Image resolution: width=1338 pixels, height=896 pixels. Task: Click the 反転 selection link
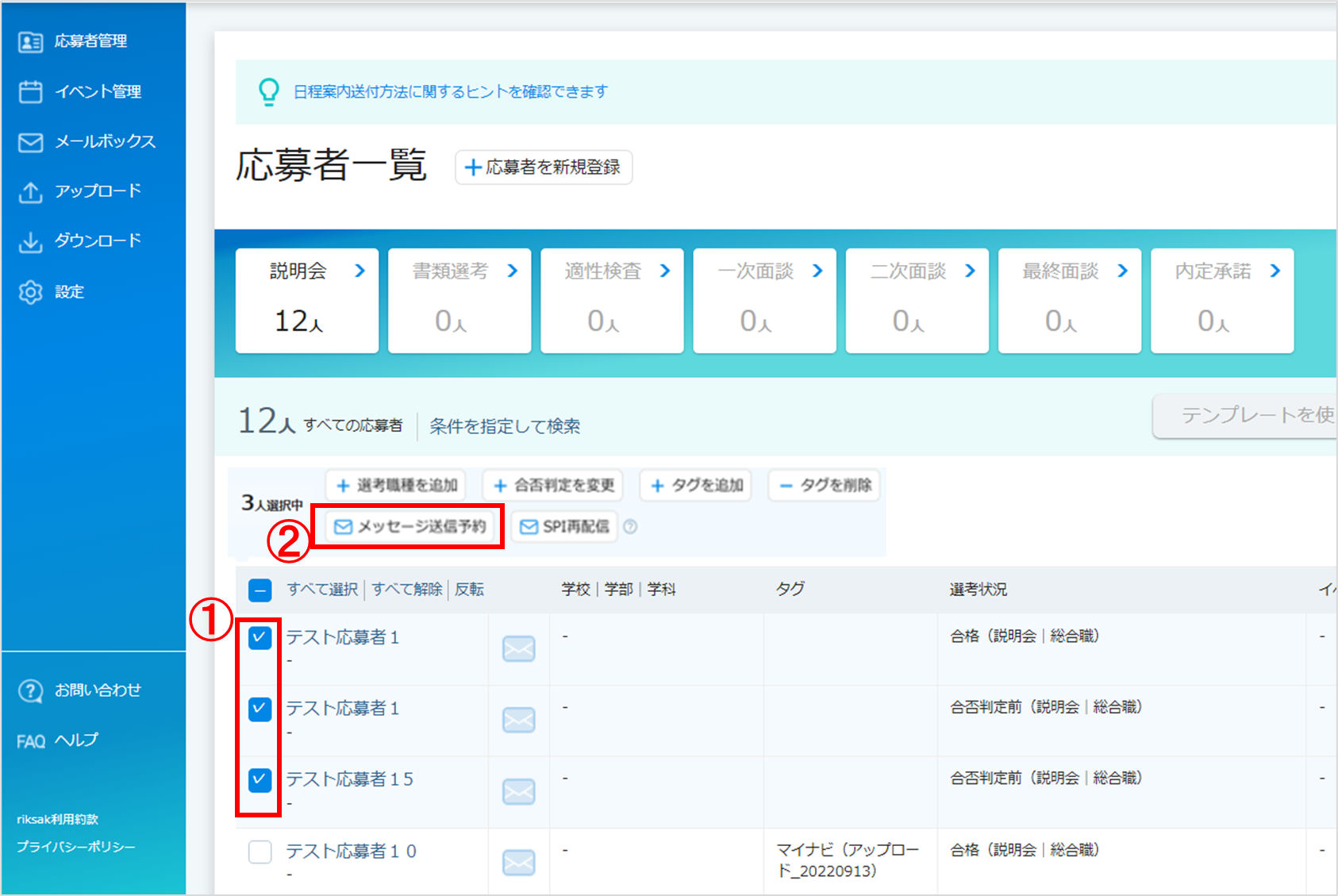tap(469, 590)
